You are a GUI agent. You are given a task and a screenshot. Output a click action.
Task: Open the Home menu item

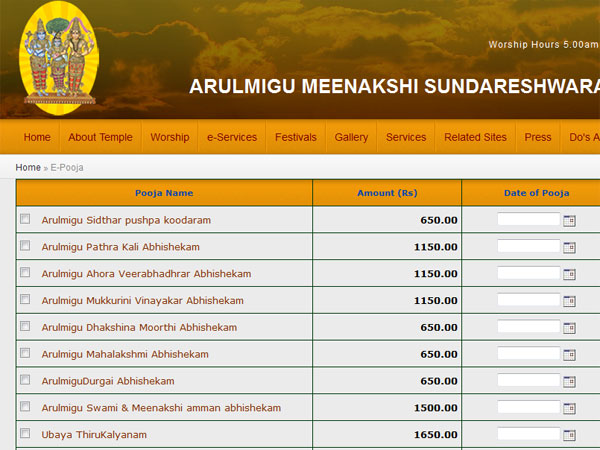(x=37, y=137)
